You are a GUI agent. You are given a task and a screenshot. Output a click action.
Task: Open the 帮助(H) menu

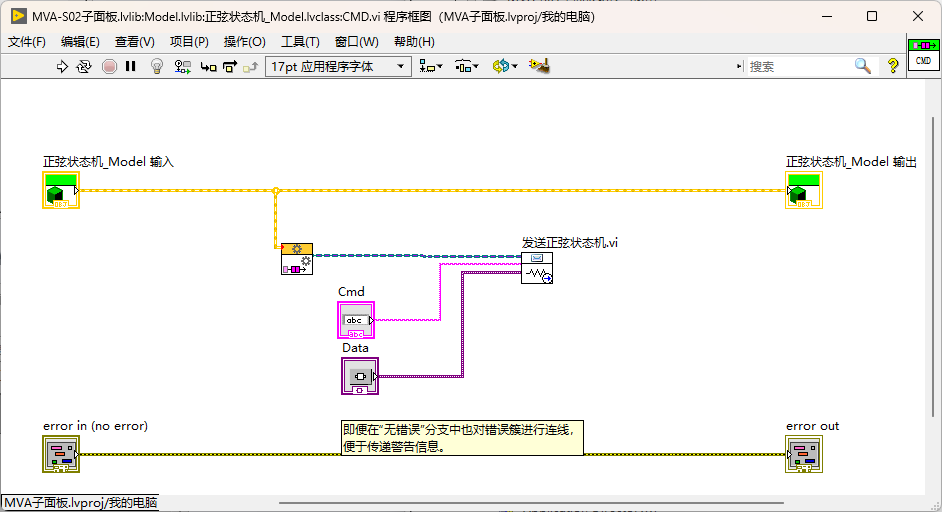[x=414, y=41]
